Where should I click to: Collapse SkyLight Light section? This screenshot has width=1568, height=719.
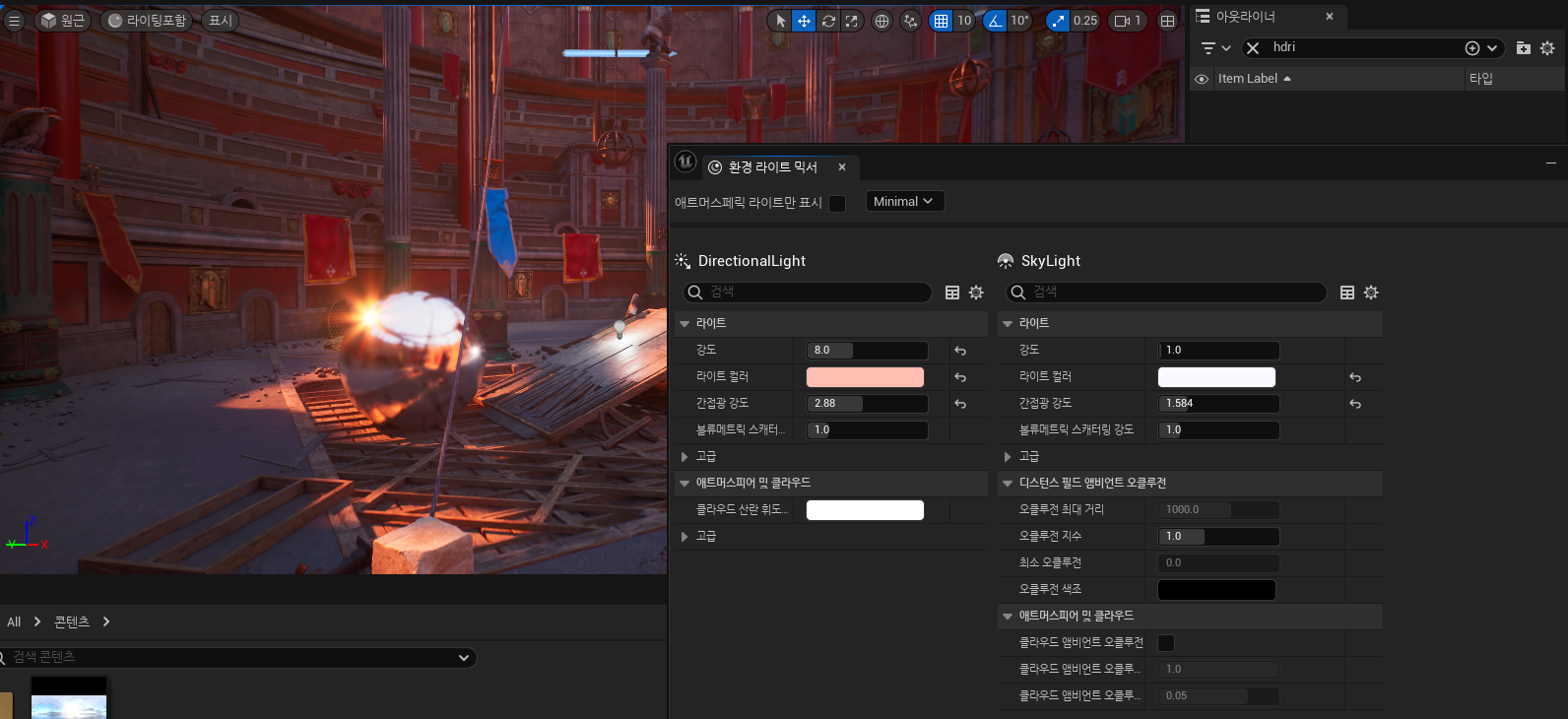(1008, 324)
